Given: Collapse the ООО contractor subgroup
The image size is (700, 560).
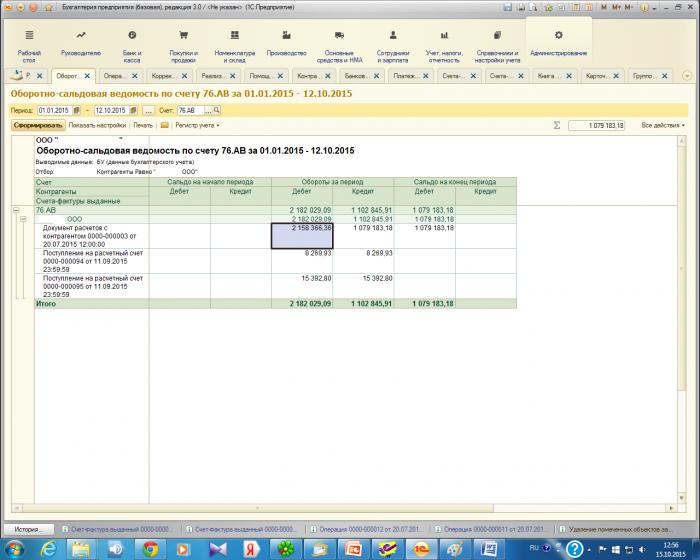Looking at the screenshot, I should point(23,219).
